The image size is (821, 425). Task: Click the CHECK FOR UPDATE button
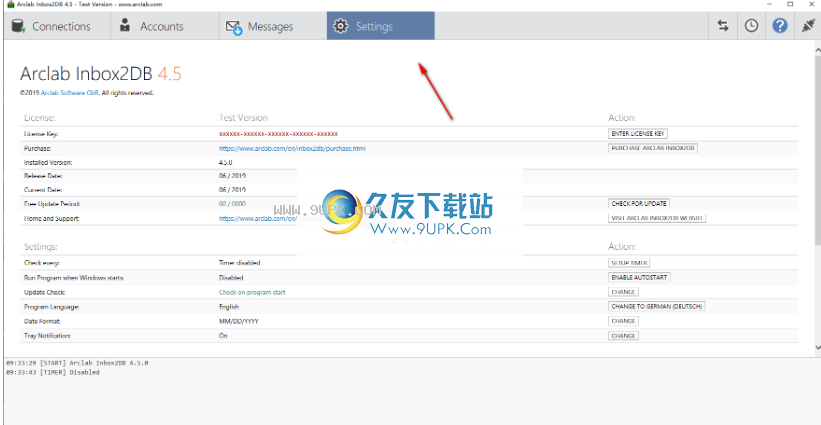pos(639,204)
